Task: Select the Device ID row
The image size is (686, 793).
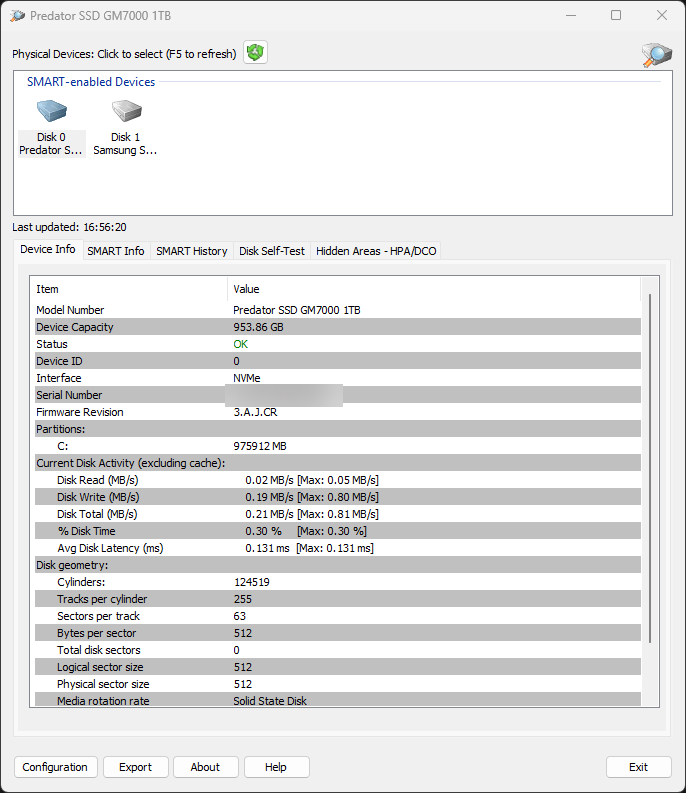Action: pos(337,361)
